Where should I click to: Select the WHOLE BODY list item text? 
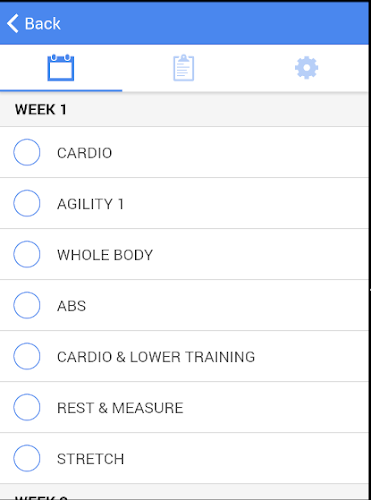(x=105, y=255)
